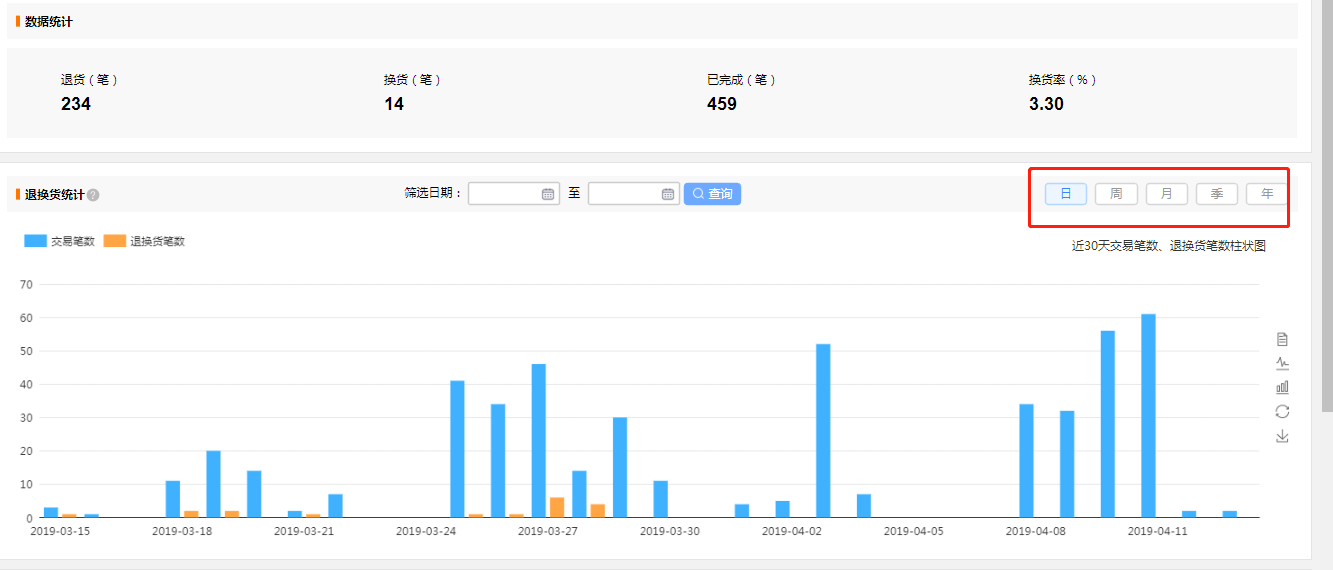Click the end date input field
Viewport: 1333px width, 570px height.
click(624, 194)
